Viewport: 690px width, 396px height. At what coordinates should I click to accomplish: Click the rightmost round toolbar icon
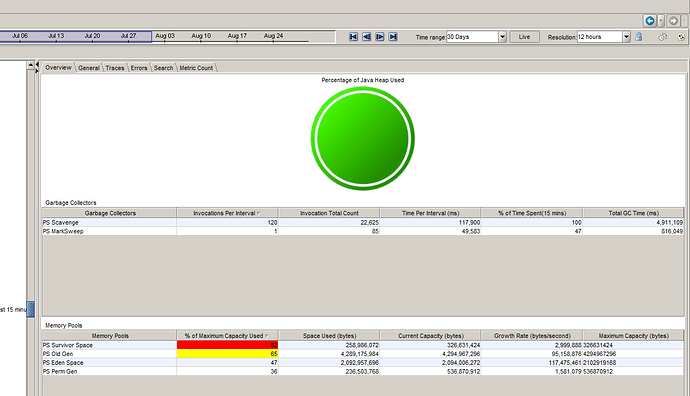(x=681, y=37)
